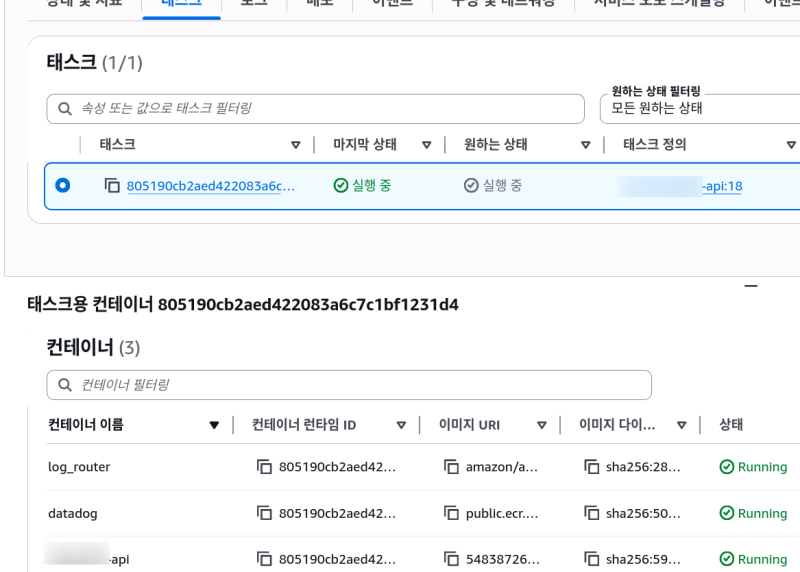This screenshot has height=572, width=800.
Task: Click the log_router container name
Action: (x=79, y=467)
